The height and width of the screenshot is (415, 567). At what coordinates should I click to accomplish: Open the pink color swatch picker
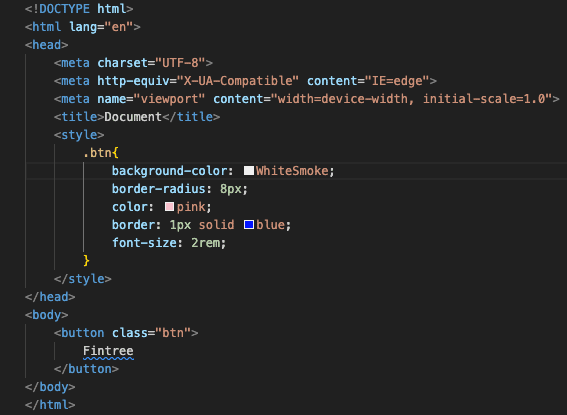[x=169, y=207]
